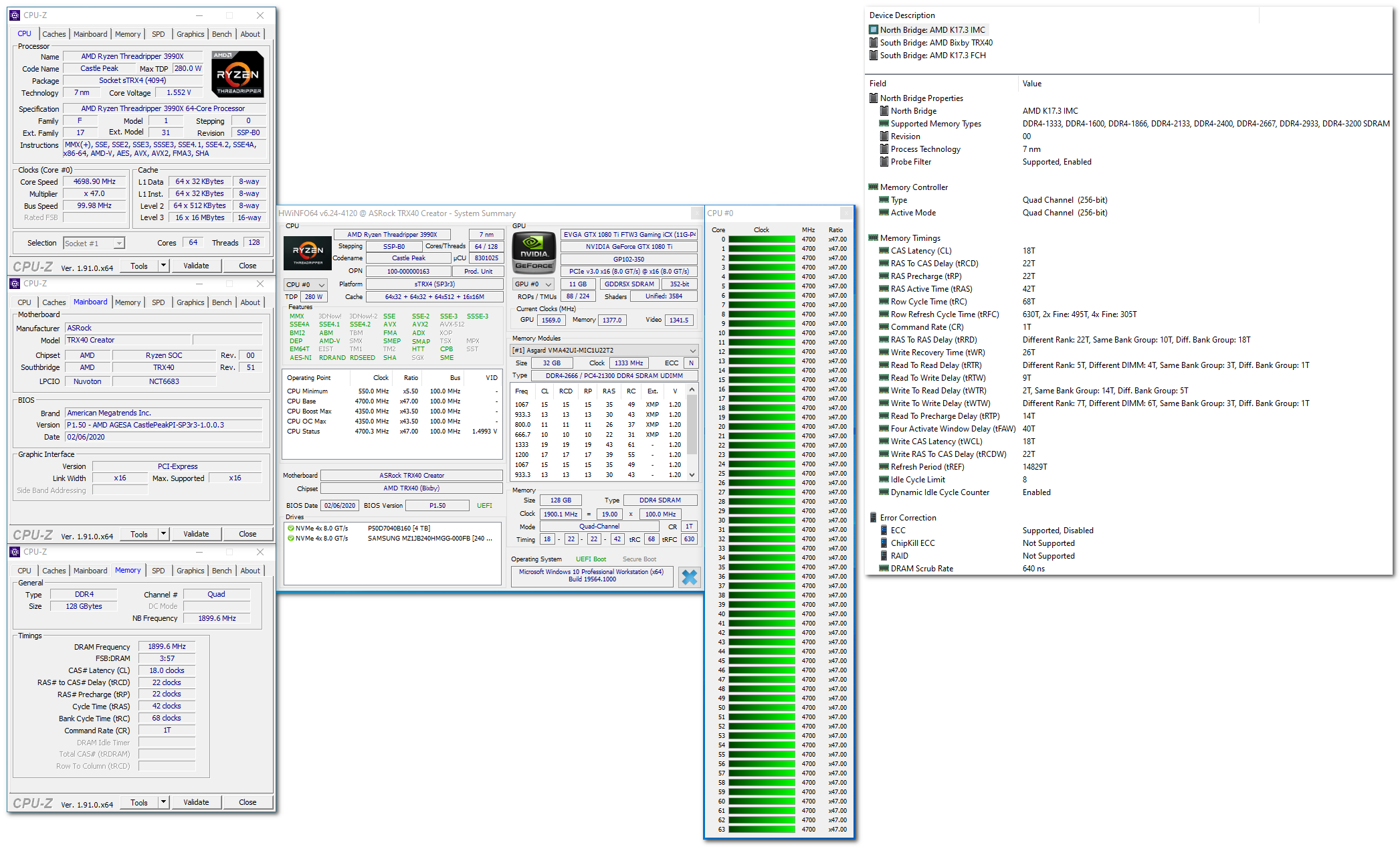Click the blue X close icon in HWiNFO summary
This screenshot has height=847, width=1400.
(689, 577)
